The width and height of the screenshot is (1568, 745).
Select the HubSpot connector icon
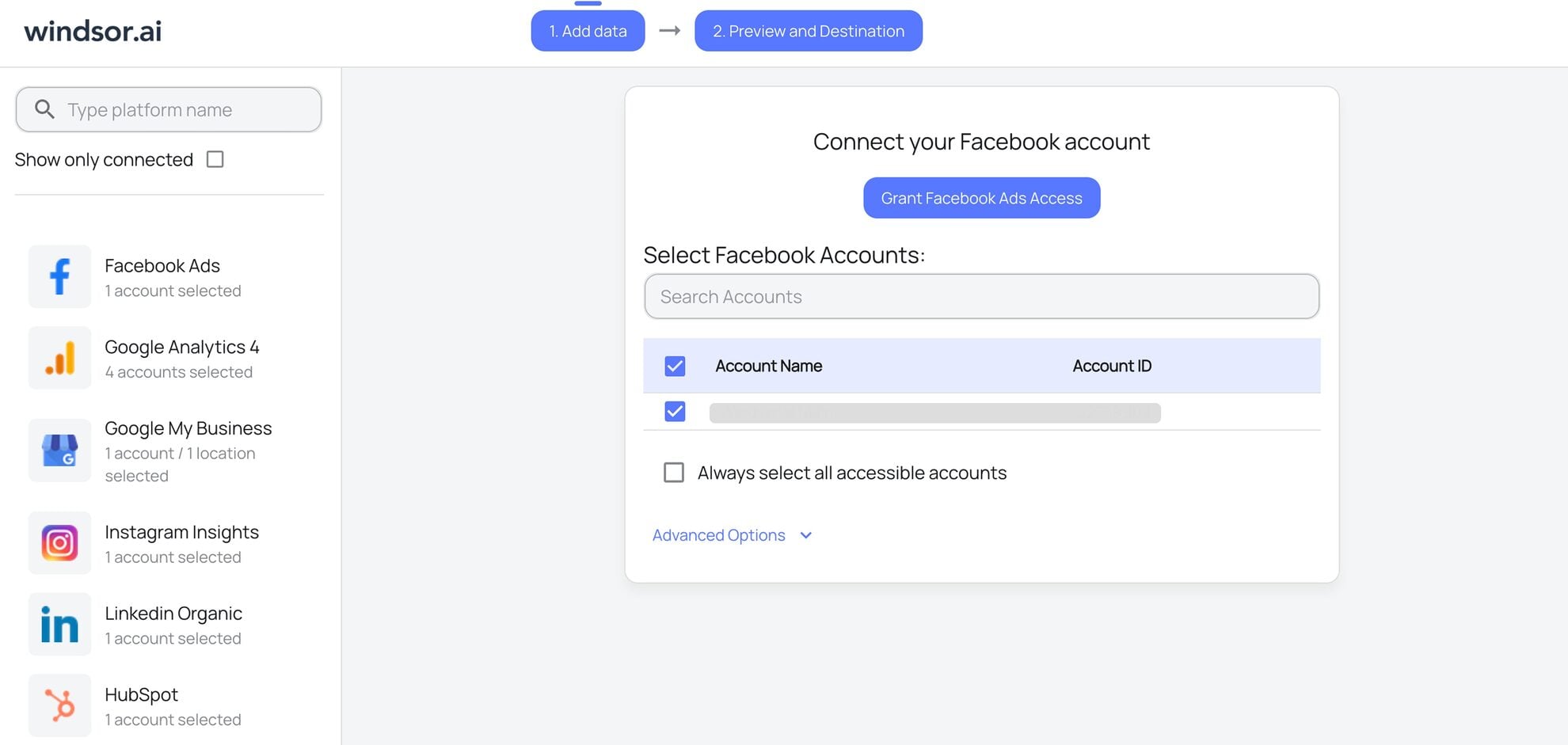coord(59,705)
